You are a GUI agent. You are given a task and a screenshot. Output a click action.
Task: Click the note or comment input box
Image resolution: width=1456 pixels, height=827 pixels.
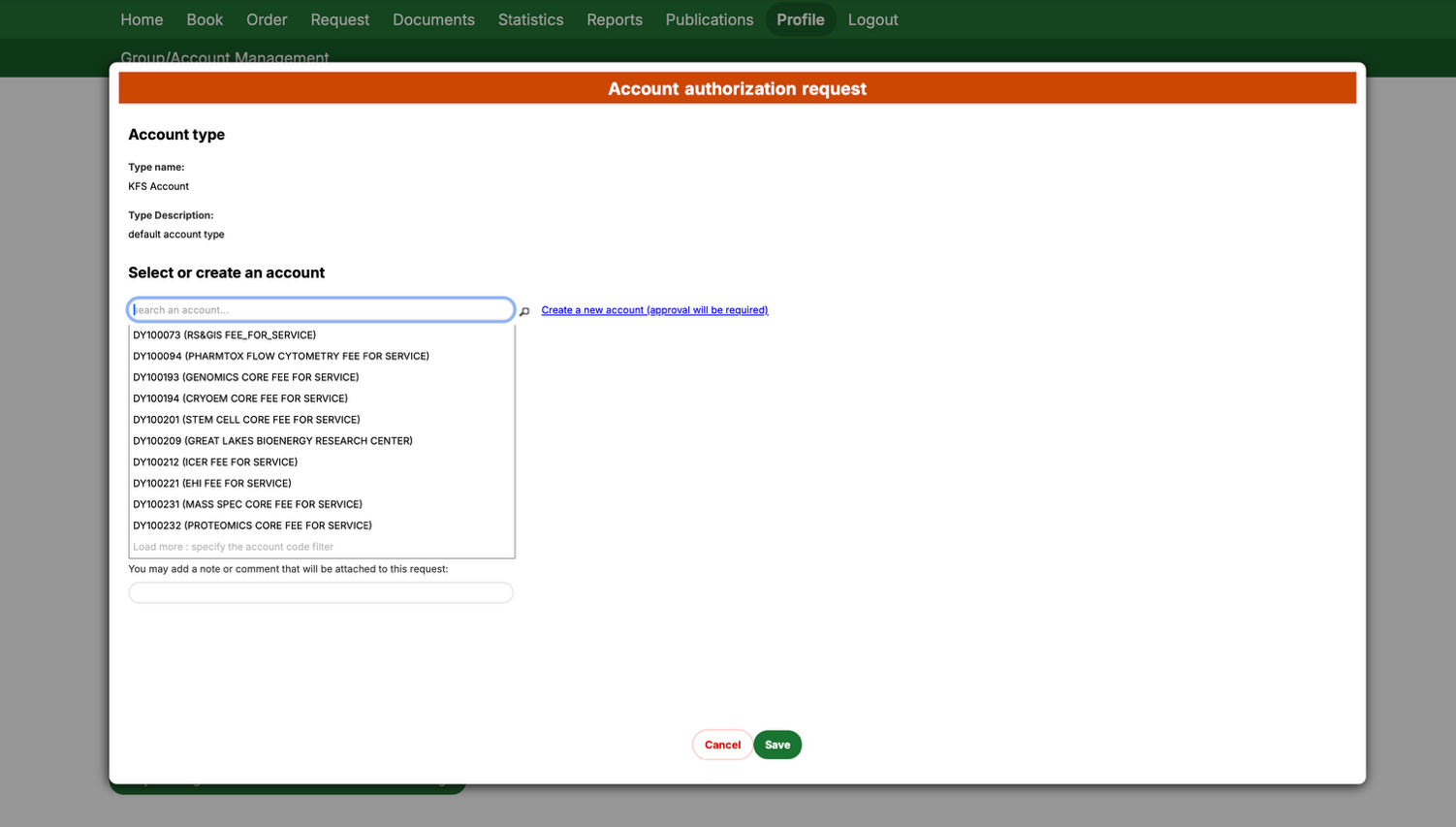pos(321,592)
